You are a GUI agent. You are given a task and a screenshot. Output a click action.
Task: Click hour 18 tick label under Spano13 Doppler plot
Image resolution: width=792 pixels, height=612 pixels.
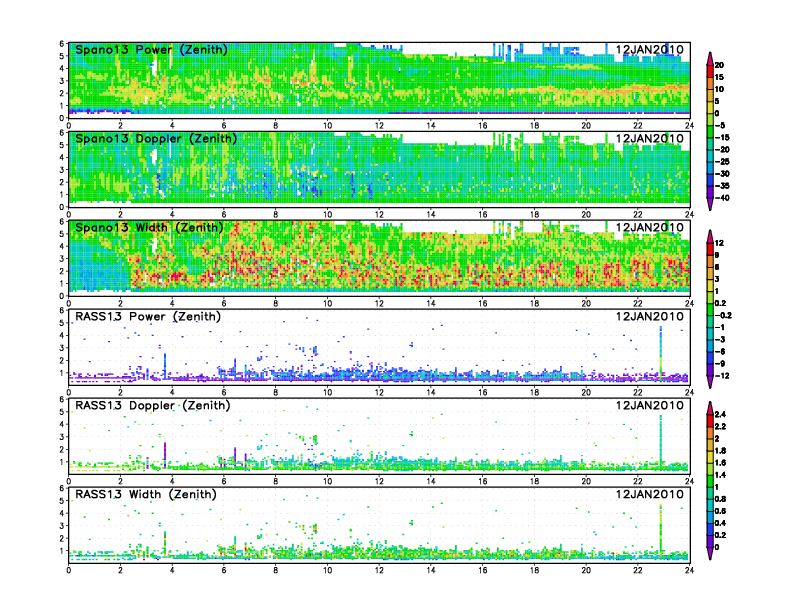click(534, 214)
